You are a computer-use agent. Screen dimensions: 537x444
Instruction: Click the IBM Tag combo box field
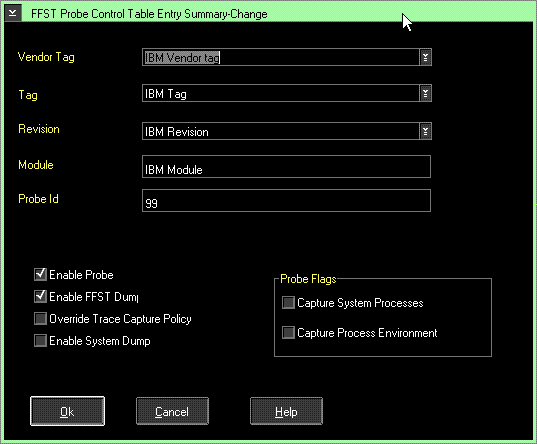click(x=281, y=93)
